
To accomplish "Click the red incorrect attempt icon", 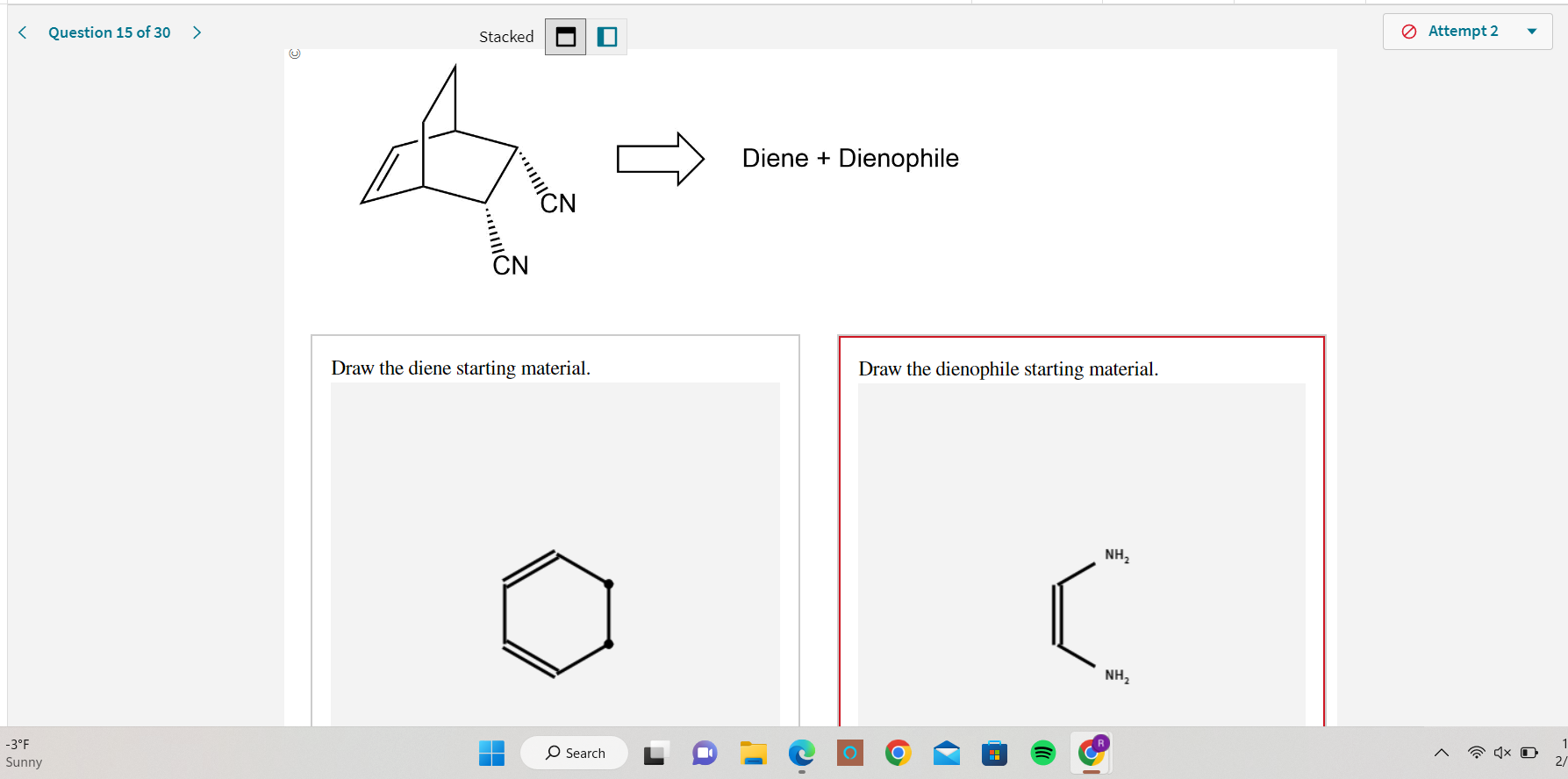I will click(x=1409, y=32).
